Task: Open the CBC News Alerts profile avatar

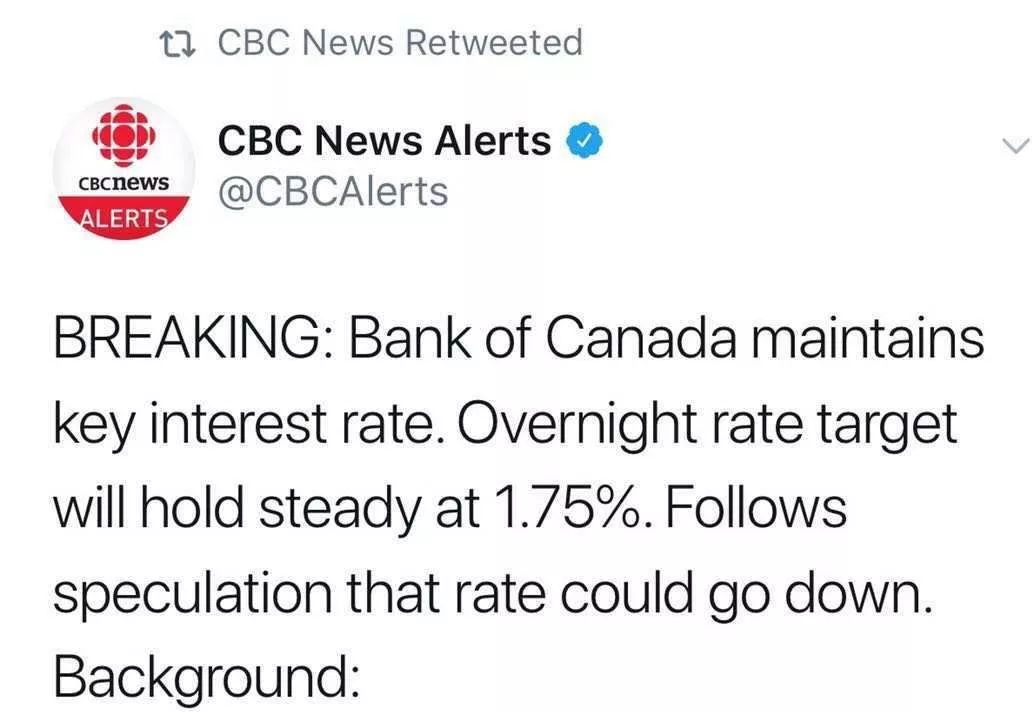Action: click(x=123, y=169)
